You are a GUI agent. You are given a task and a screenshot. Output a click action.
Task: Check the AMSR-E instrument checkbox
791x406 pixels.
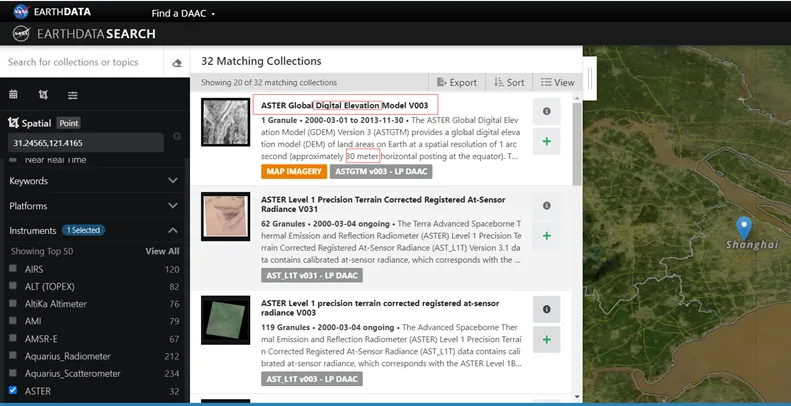pyautogui.click(x=13, y=338)
